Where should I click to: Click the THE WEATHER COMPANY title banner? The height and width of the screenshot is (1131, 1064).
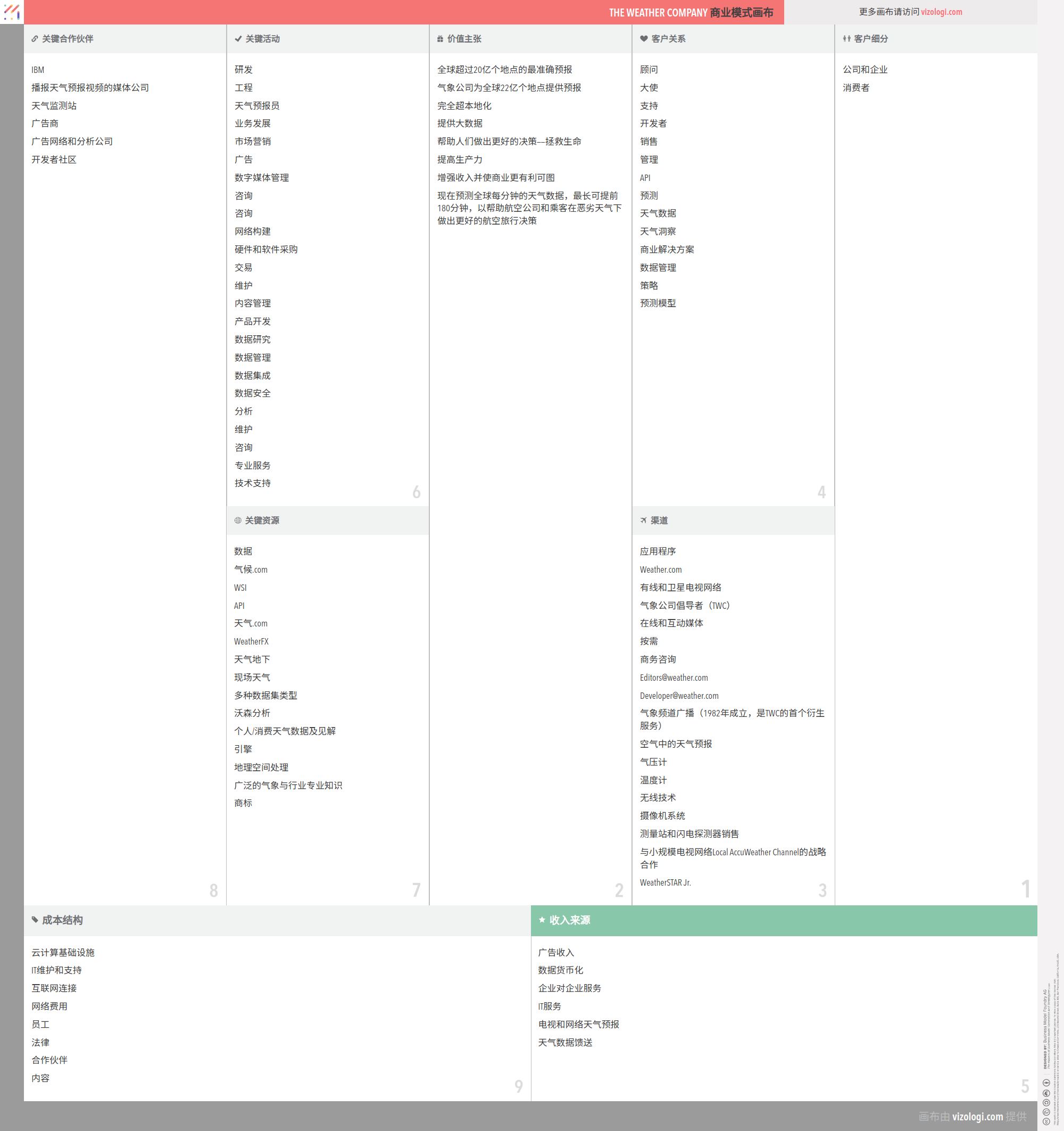(x=691, y=13)
